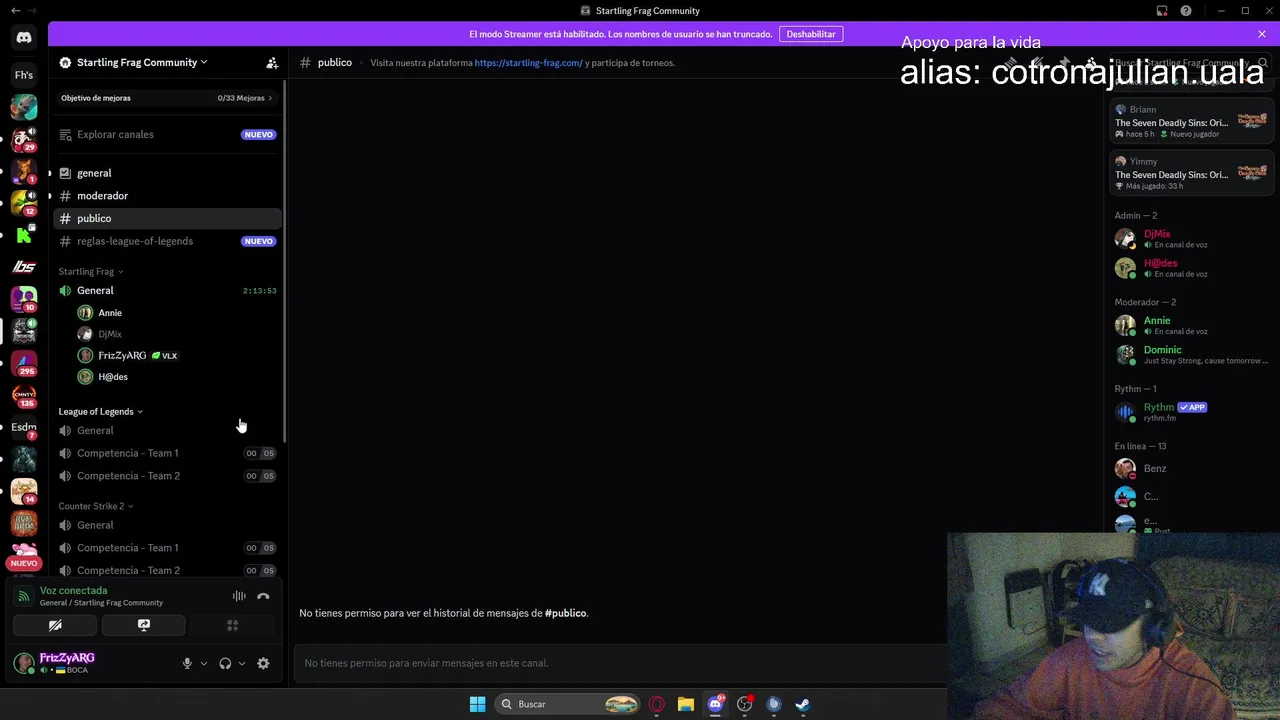Dismiss the streamer mode banner

[x=1262, y=34]
